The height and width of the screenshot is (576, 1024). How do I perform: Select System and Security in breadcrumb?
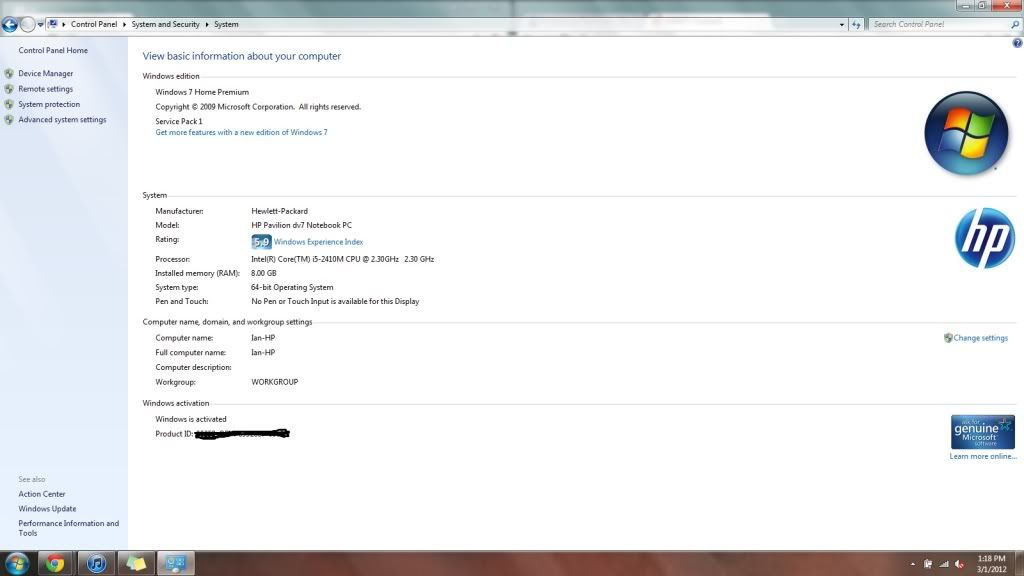tap(165, 24)
